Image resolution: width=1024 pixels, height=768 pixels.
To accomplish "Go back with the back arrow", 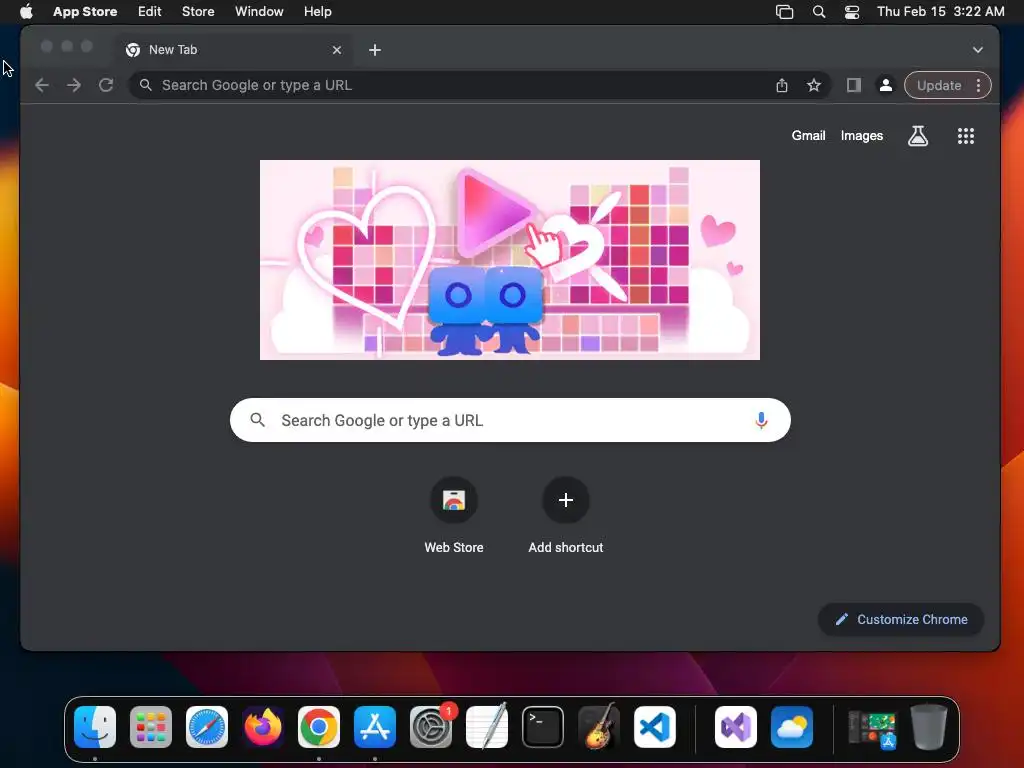I will (42, 86).
